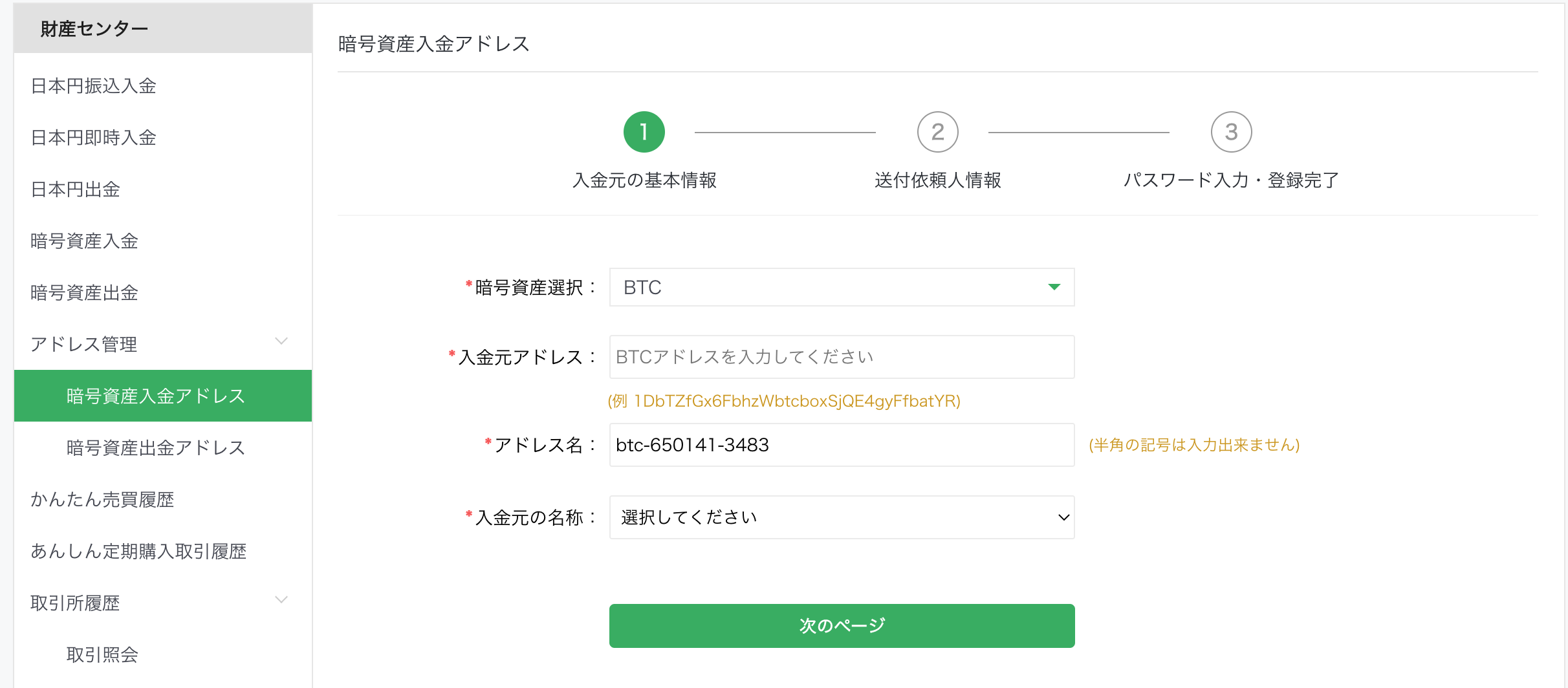1568x688 pixels.
Task: Open the 暗号資産選択 BTC dropdown
Action: pyautogui.click(x=842, y=287)
